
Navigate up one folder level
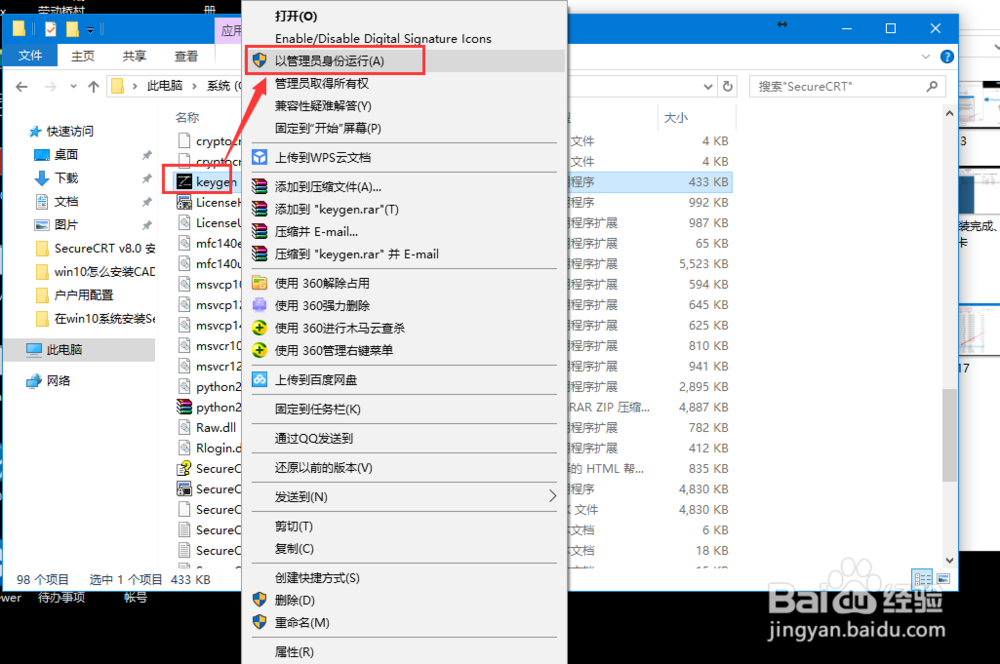(94, 86)
